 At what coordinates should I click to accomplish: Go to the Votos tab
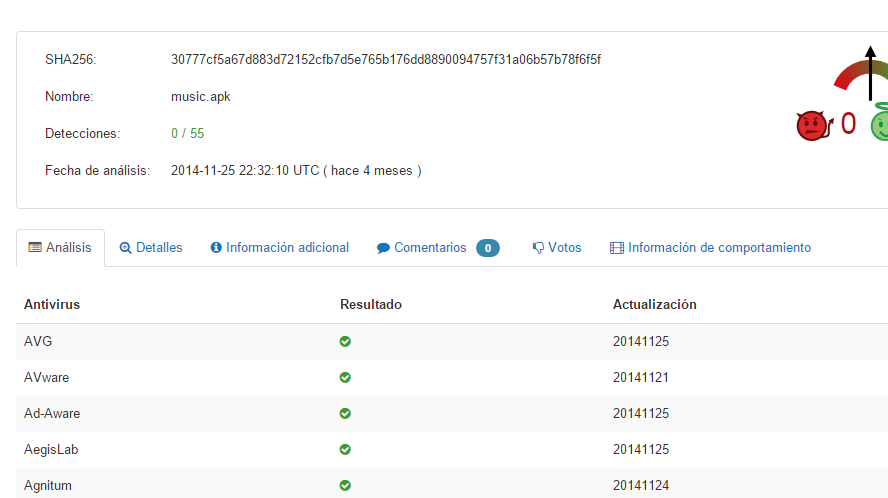557,247
